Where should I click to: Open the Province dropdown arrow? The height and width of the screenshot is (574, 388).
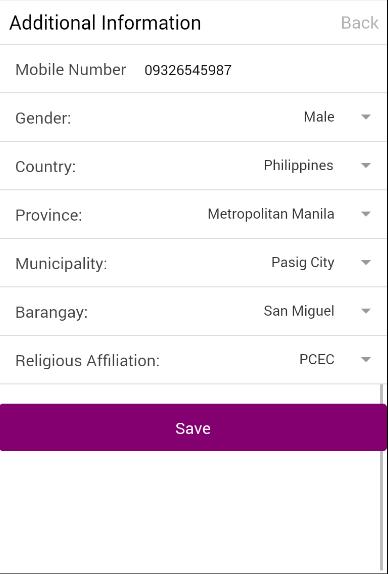click(366, 214)
